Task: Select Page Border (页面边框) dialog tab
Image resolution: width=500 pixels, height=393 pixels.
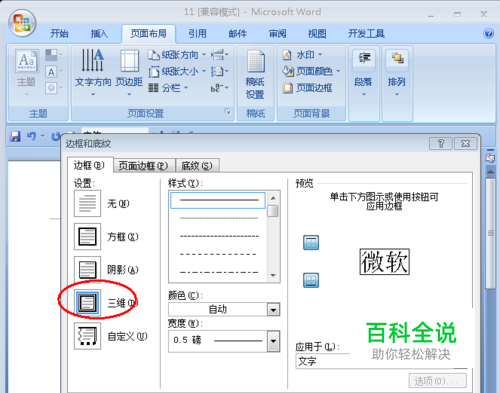Action: coord(144,165)
